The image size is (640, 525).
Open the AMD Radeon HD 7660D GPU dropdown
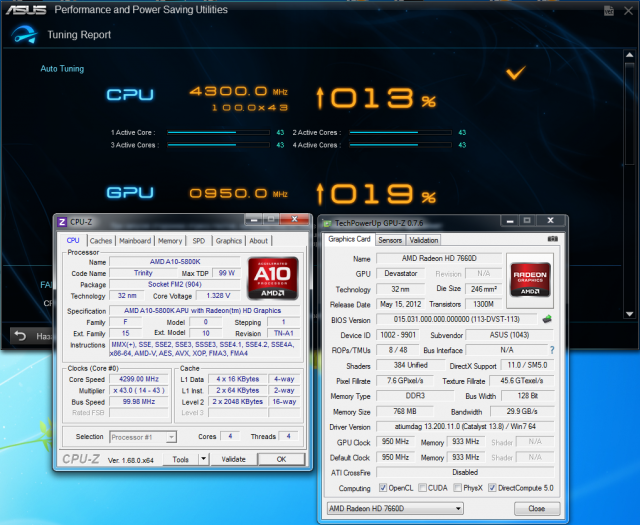(x=395, y=508)
